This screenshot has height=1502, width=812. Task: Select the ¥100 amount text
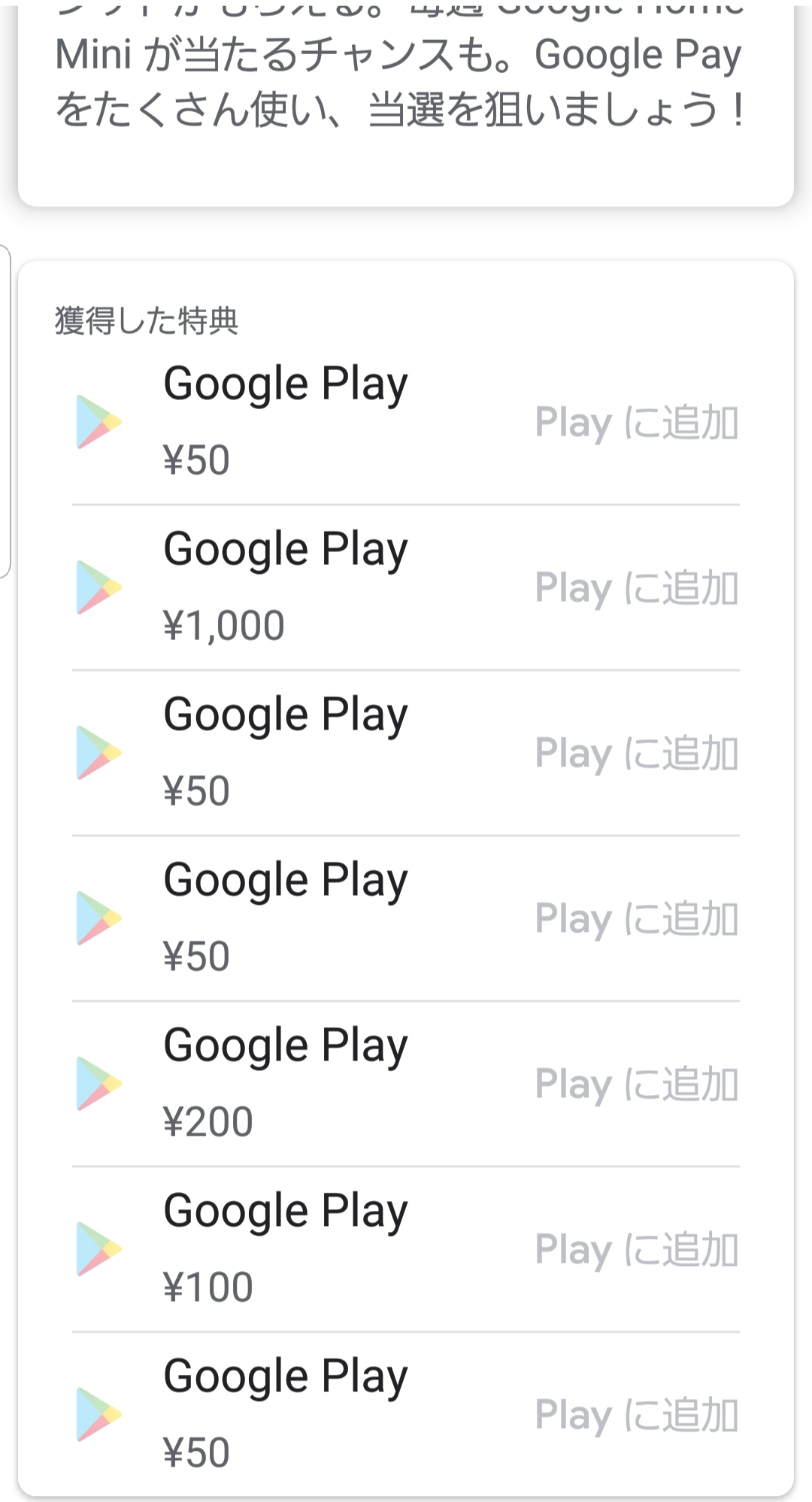point(208,1287)
